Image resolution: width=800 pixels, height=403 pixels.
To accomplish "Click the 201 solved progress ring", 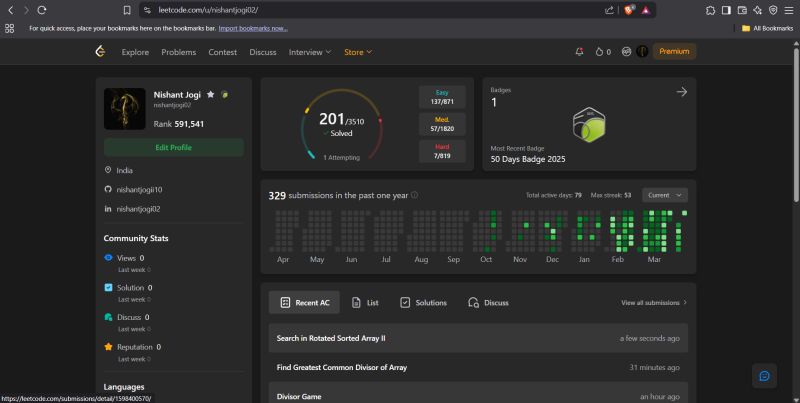I will pyautogui.click(x=341, y=125).
